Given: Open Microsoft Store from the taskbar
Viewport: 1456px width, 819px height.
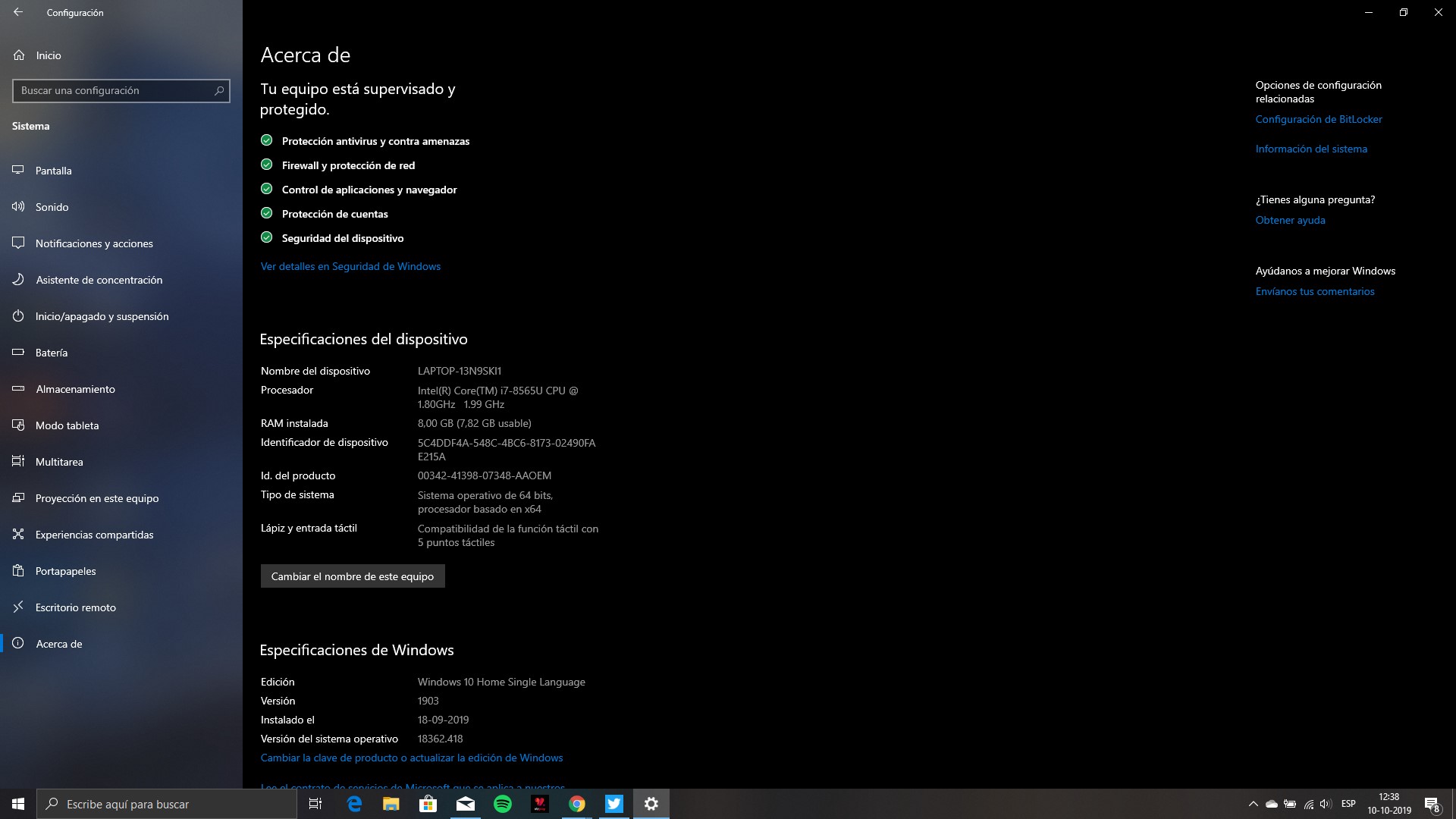Looking at the screenshot, I should (x=428, y=804).
